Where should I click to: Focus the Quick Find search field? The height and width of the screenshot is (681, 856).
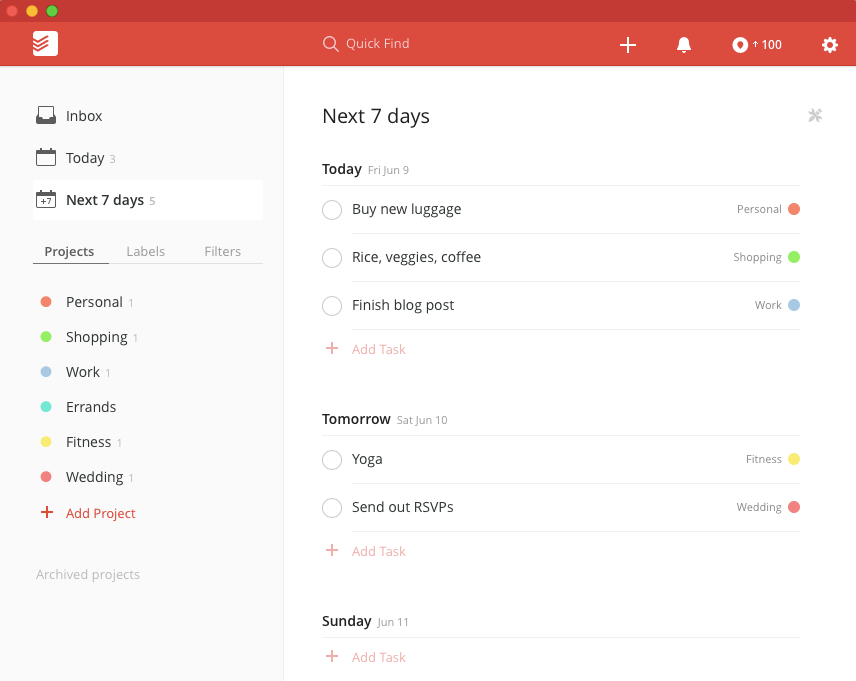(378, 44)
